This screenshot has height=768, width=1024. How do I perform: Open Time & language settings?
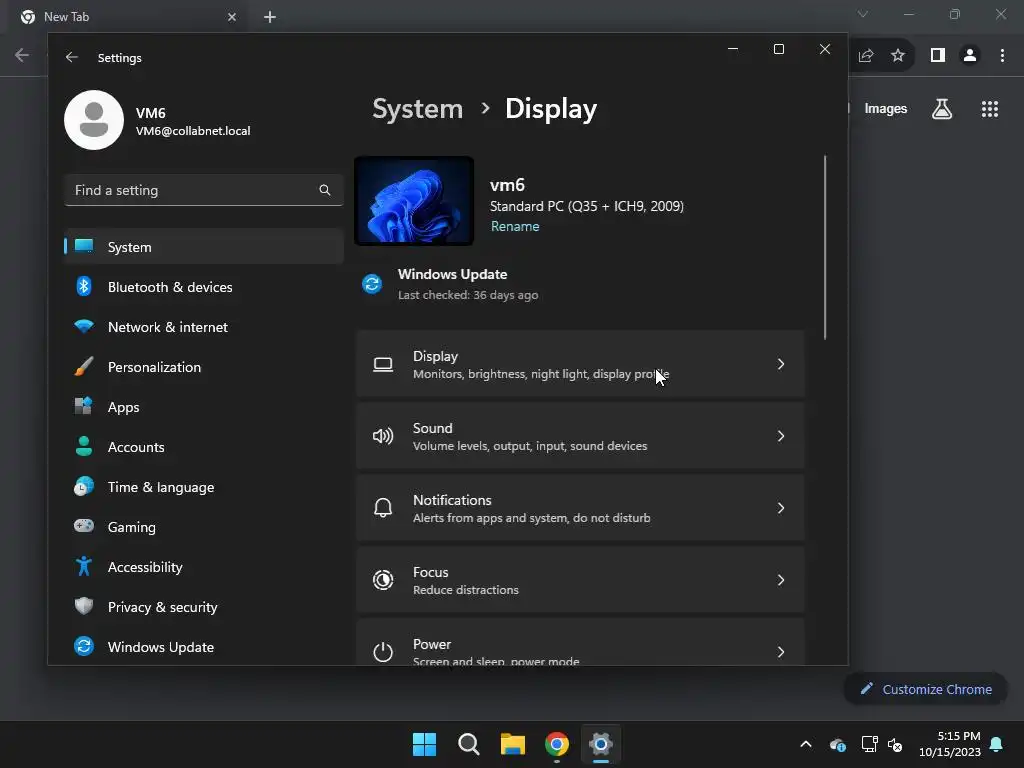pos(204,487)
